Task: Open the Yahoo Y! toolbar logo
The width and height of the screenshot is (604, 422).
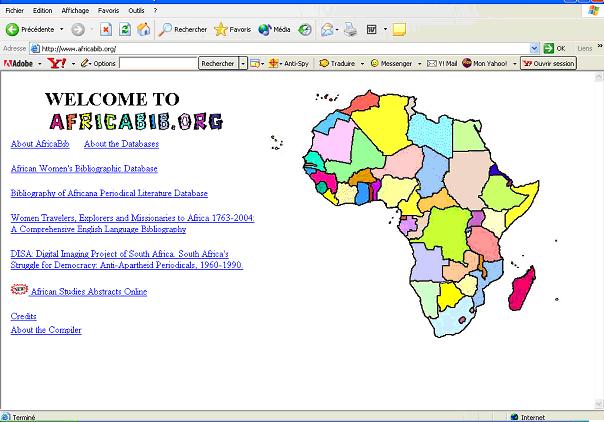Action: 56,63
